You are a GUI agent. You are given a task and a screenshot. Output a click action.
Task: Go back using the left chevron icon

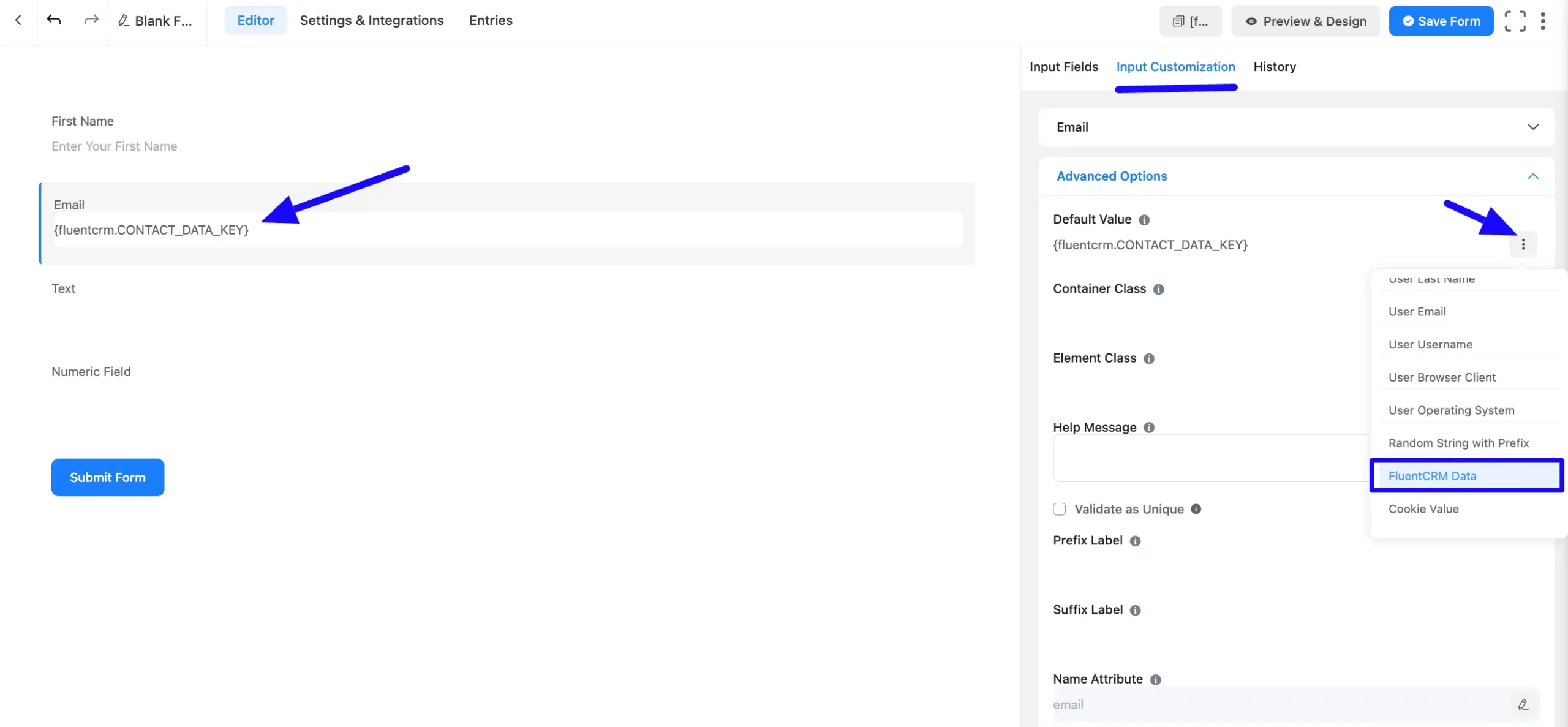tap(18, 20)
